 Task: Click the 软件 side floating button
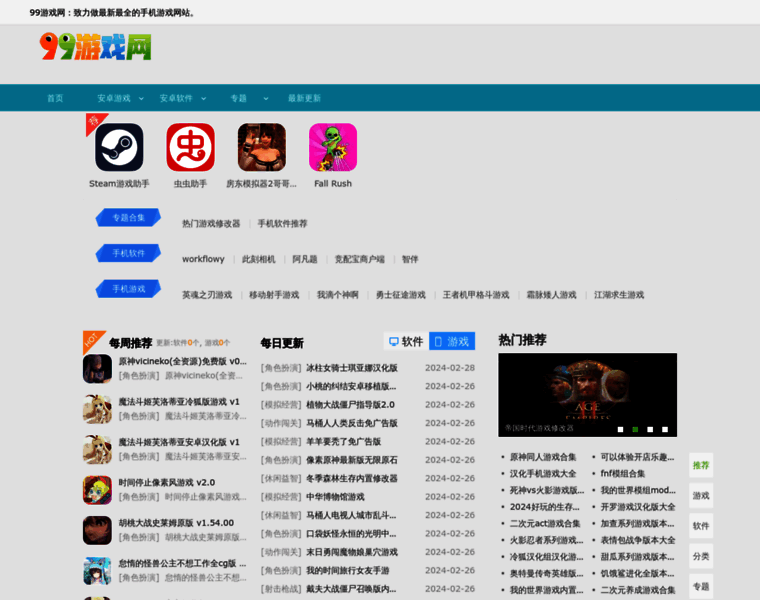click(701, 526)
